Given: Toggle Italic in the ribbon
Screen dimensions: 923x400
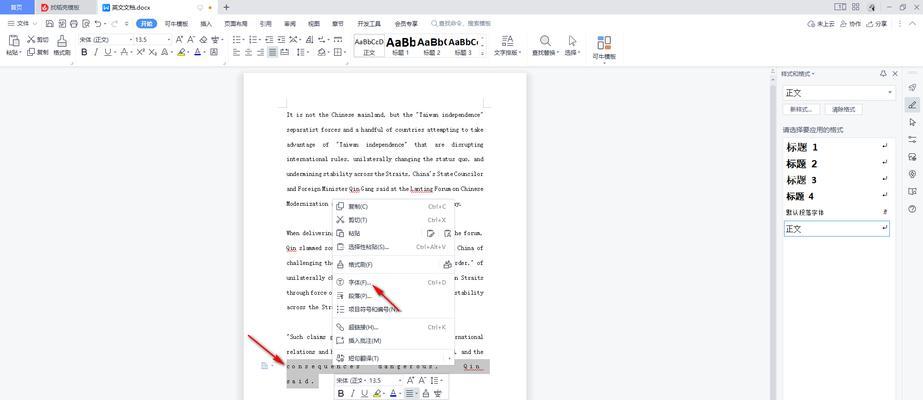Looking at the screenshot, I should pyautogui.click(x=96, y=52).
